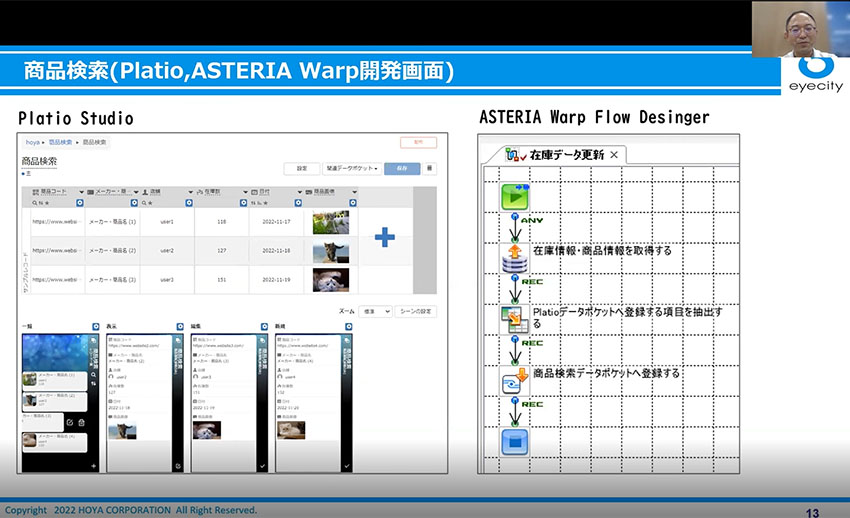Click the 商品検索データポケットへ登録する label
850x518 pixels.
coord(606,373)
